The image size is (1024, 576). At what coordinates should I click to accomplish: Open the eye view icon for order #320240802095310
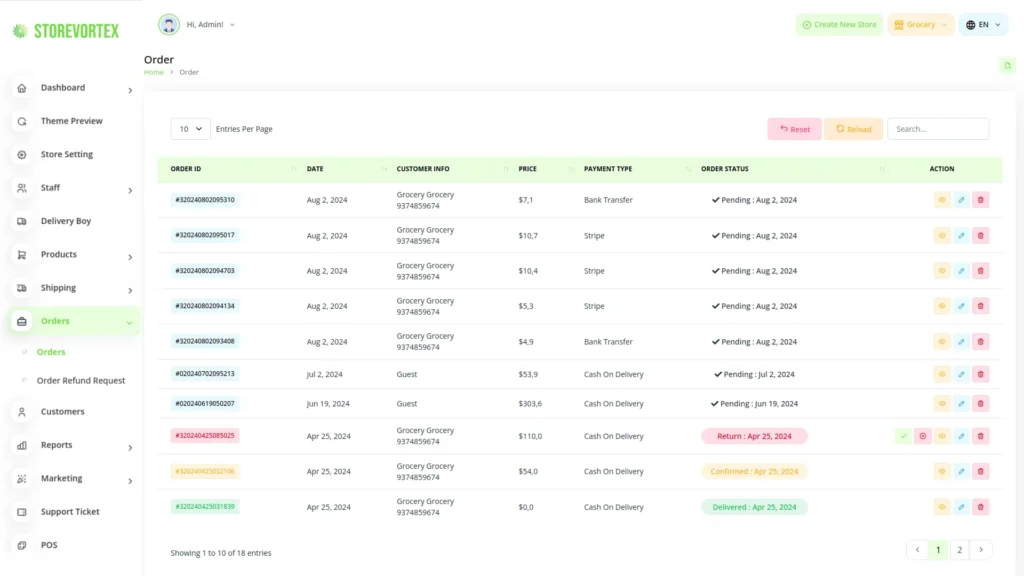[x=941, y=200]
